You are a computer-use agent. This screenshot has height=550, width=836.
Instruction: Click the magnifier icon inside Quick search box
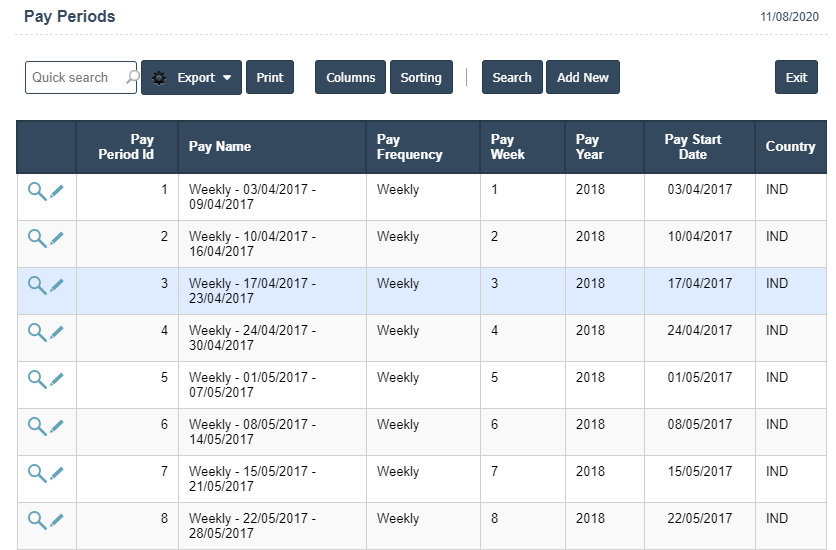131,77
